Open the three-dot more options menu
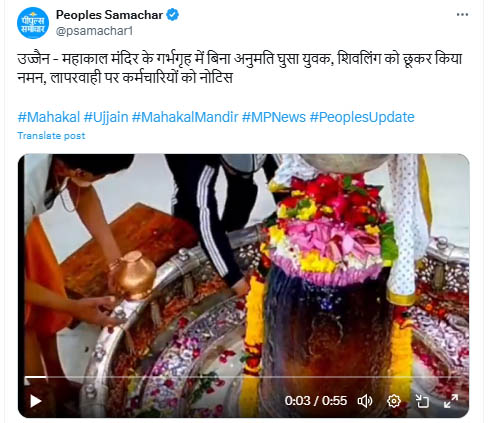Screen dimensions: 491x423 point(462,15)
